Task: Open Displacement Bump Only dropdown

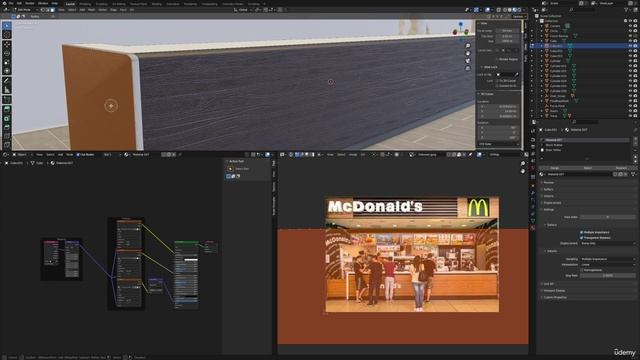Action: click(x=607, y=243)
